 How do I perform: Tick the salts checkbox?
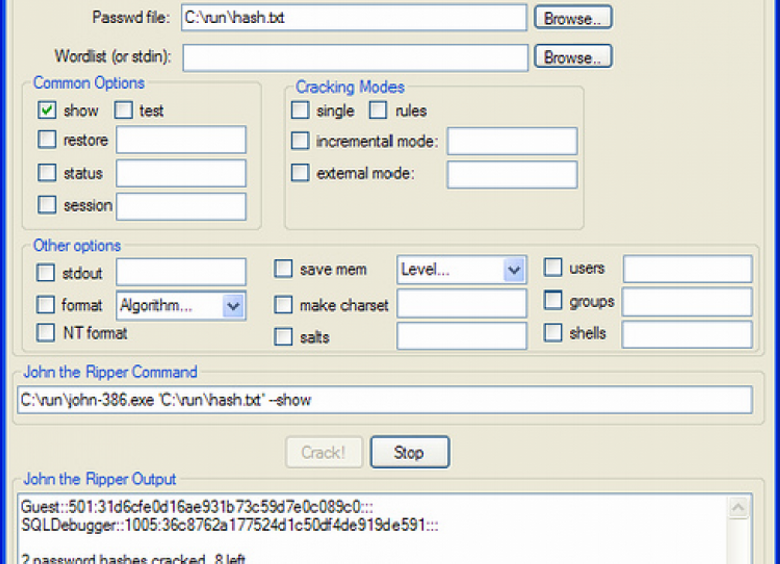[x=283, y=337]
